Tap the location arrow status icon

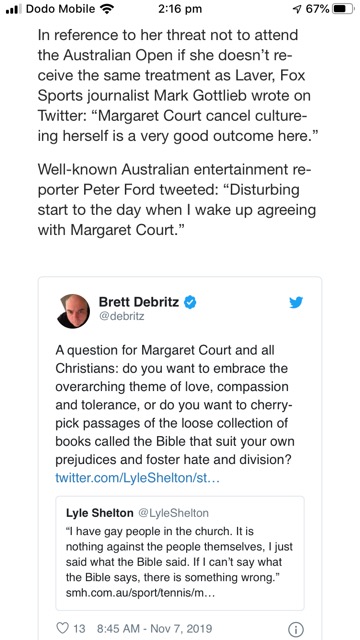tap(298, 9)
